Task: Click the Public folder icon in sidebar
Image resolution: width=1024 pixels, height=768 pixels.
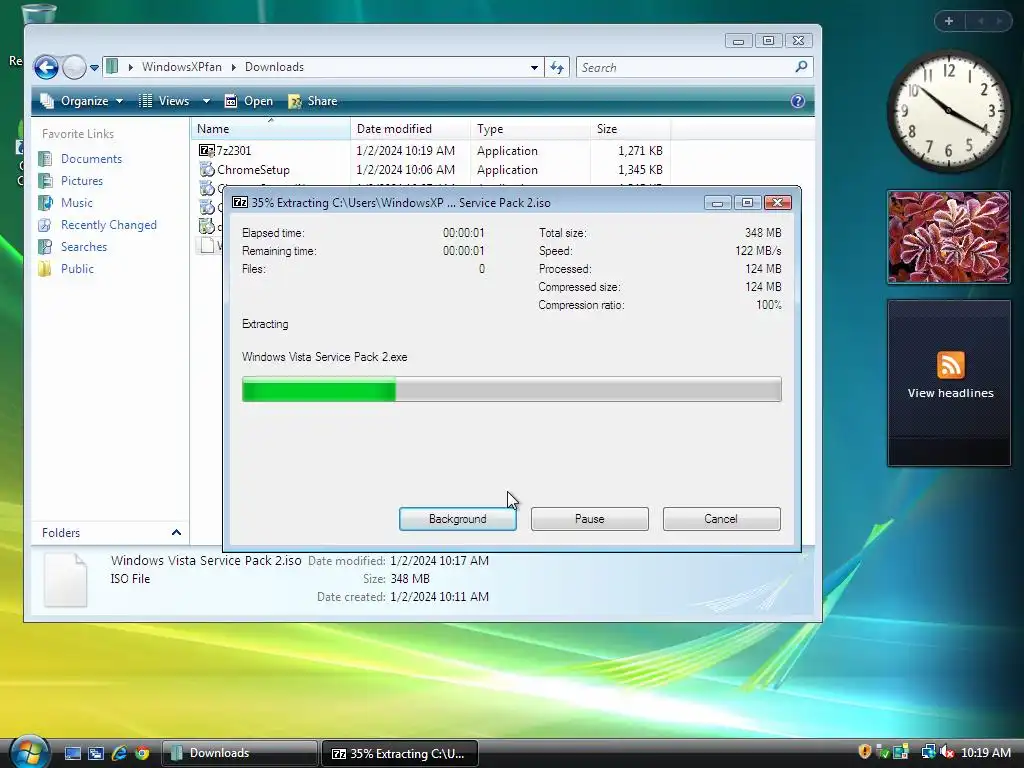Action: [x=45, y=269]
